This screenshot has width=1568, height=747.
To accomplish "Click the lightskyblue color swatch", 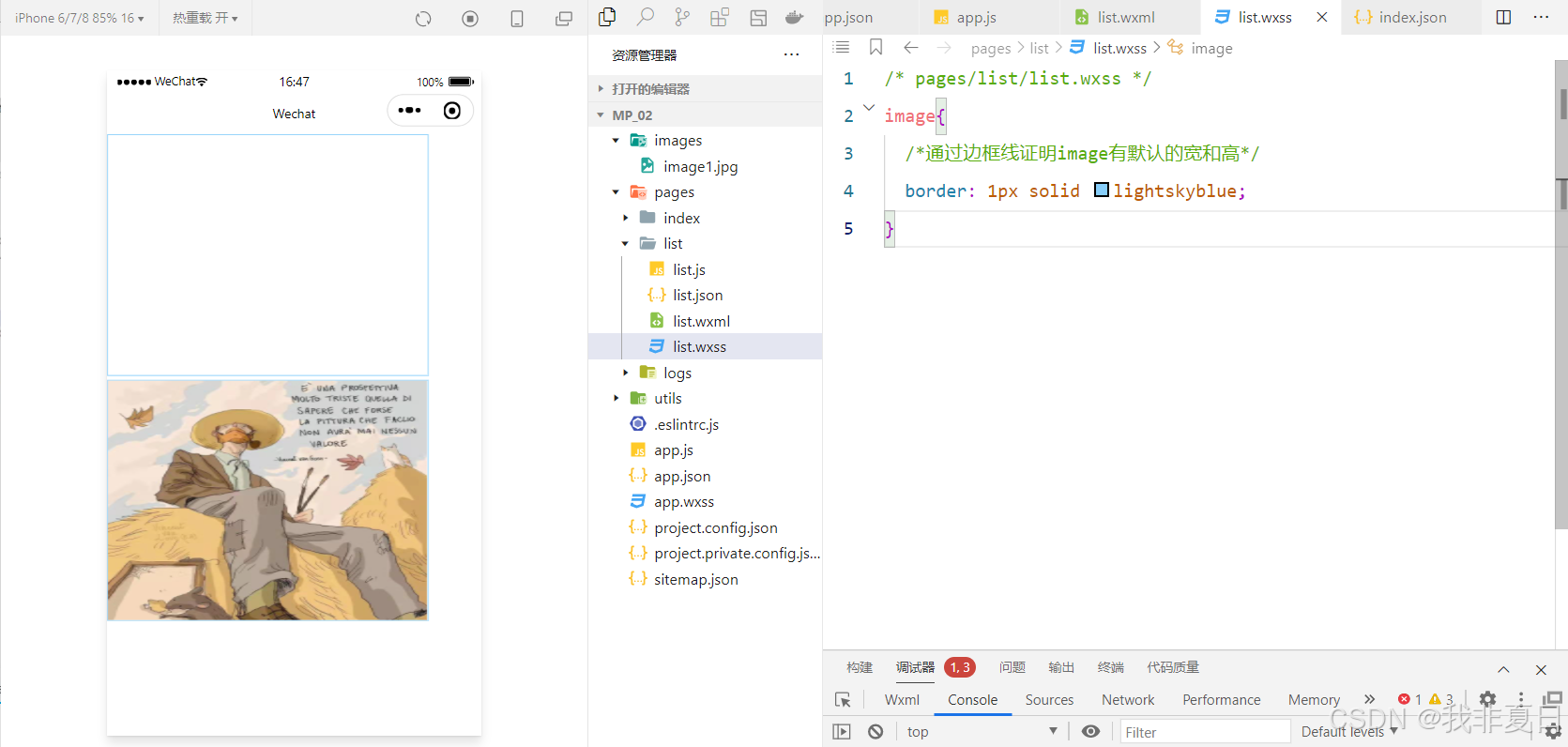I will pyautogui.click(x=1102, y=191).
